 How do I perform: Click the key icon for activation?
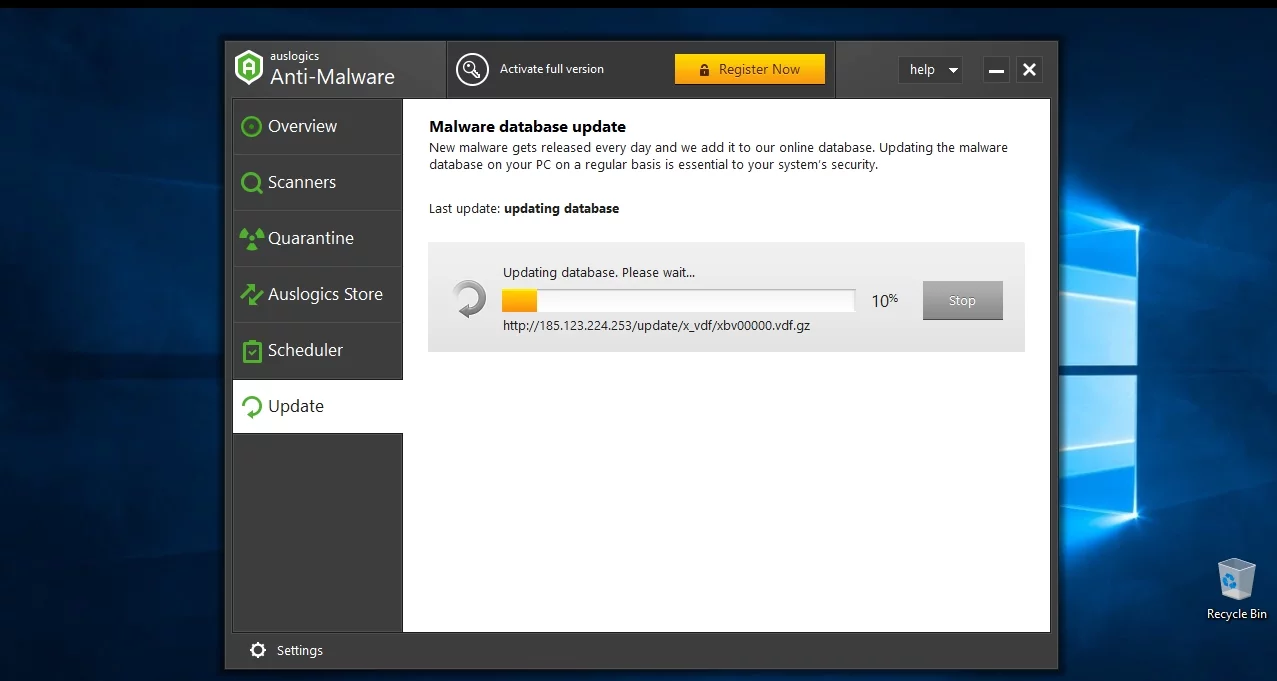472,69
